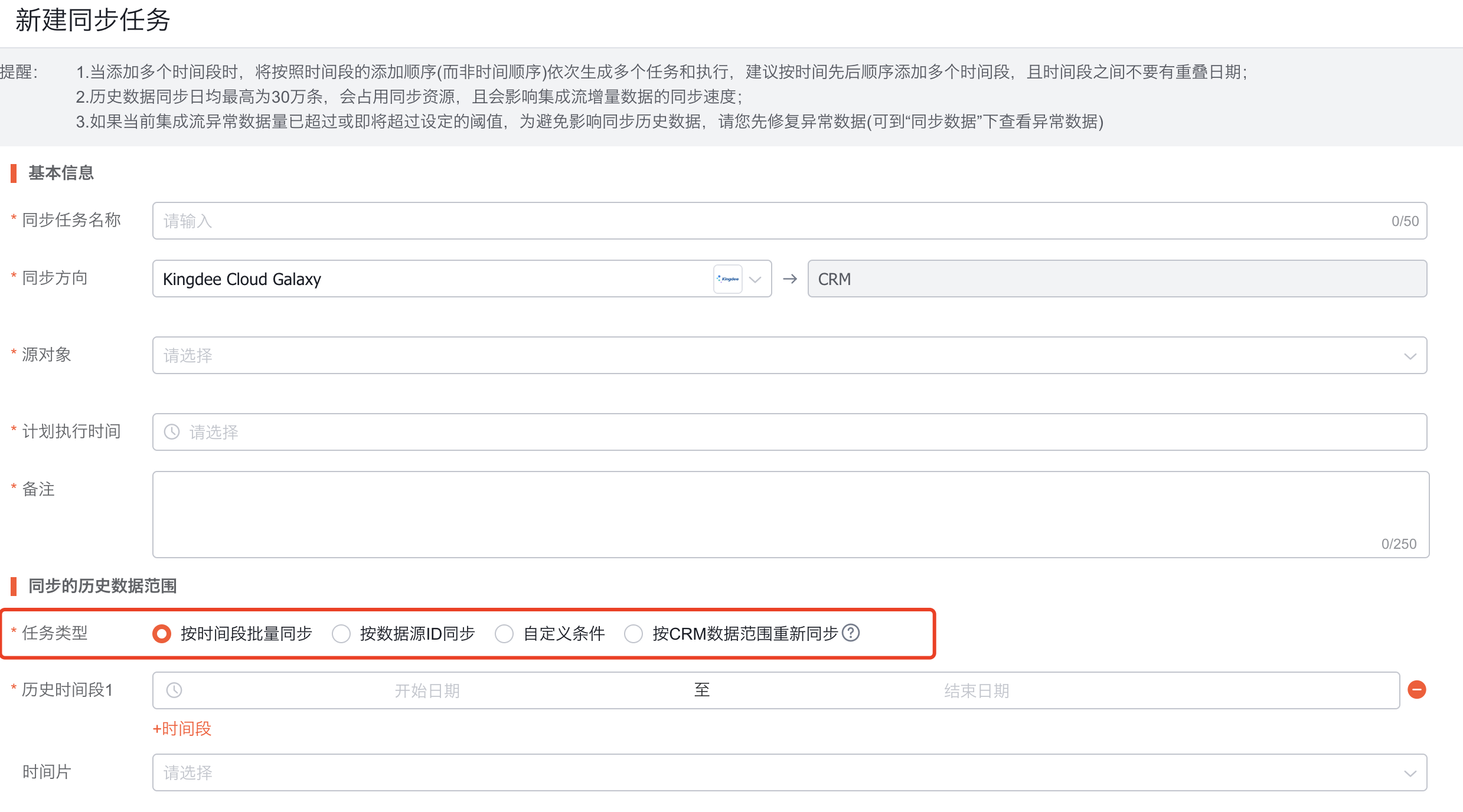The width and height of the screenshot is (1463, 812).
Task: Expand the 源对象 chevron arrow
Action: (x=1410, y=356)
